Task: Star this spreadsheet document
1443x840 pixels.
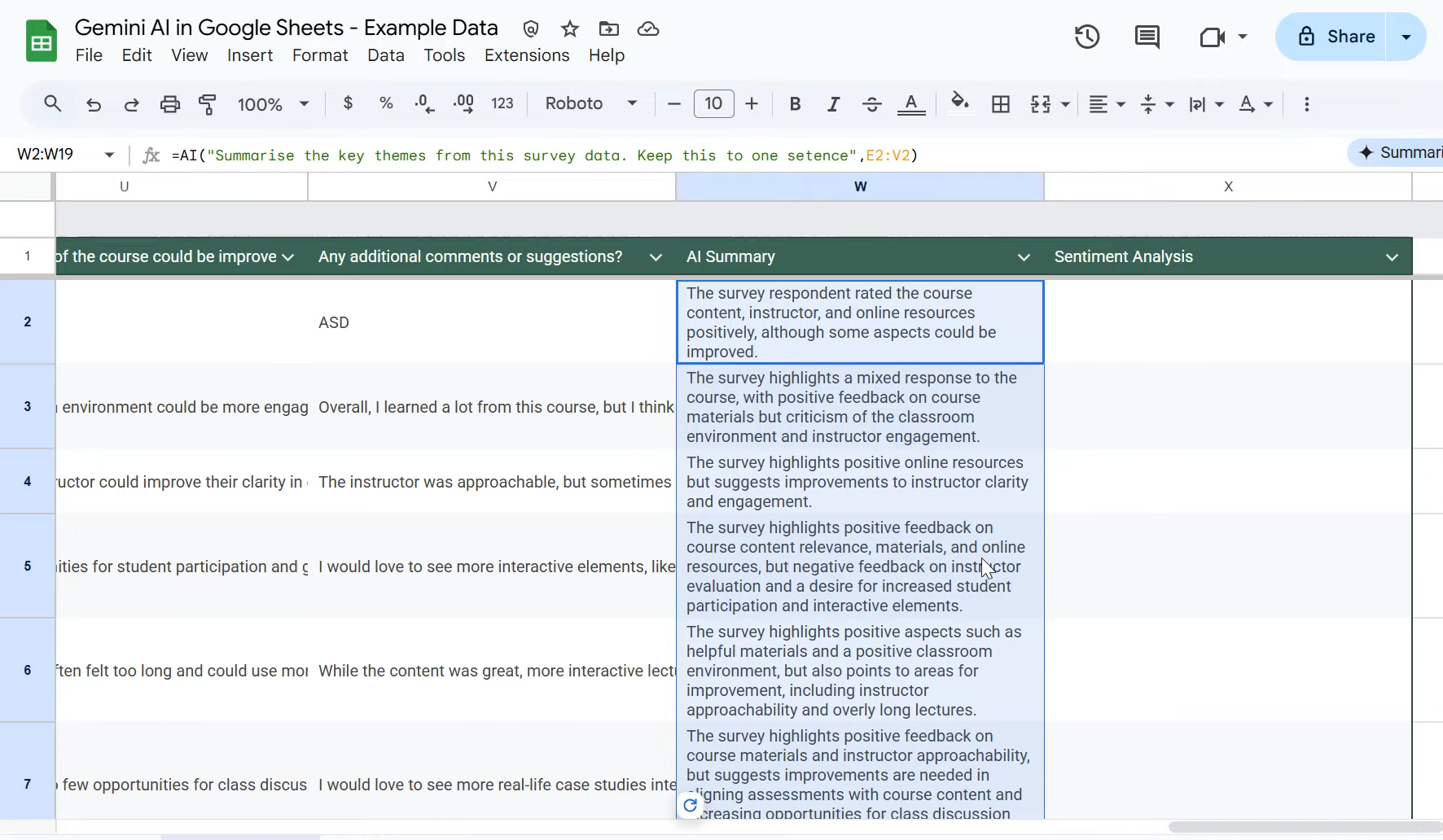Action: point(570,29)
